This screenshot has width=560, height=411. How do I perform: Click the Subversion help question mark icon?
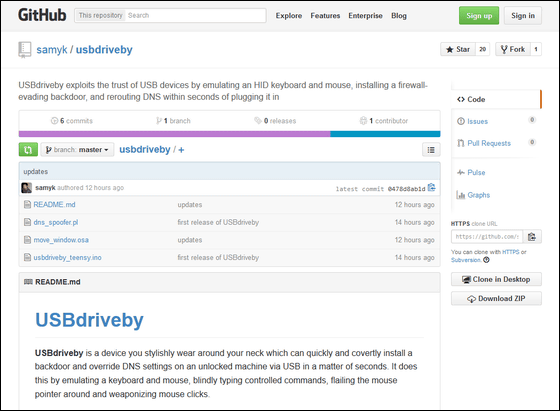point(486,260)
